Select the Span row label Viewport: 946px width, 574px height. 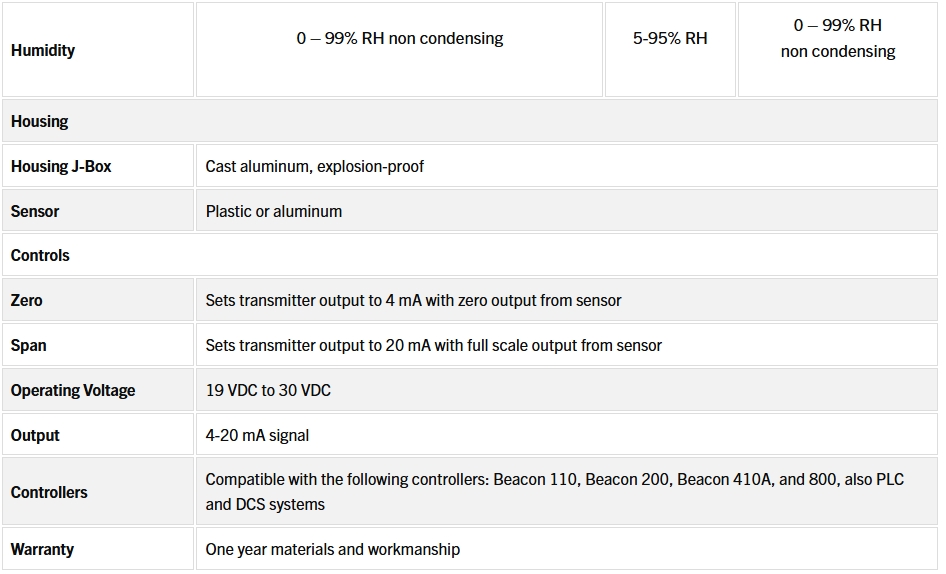pos(29,345)
